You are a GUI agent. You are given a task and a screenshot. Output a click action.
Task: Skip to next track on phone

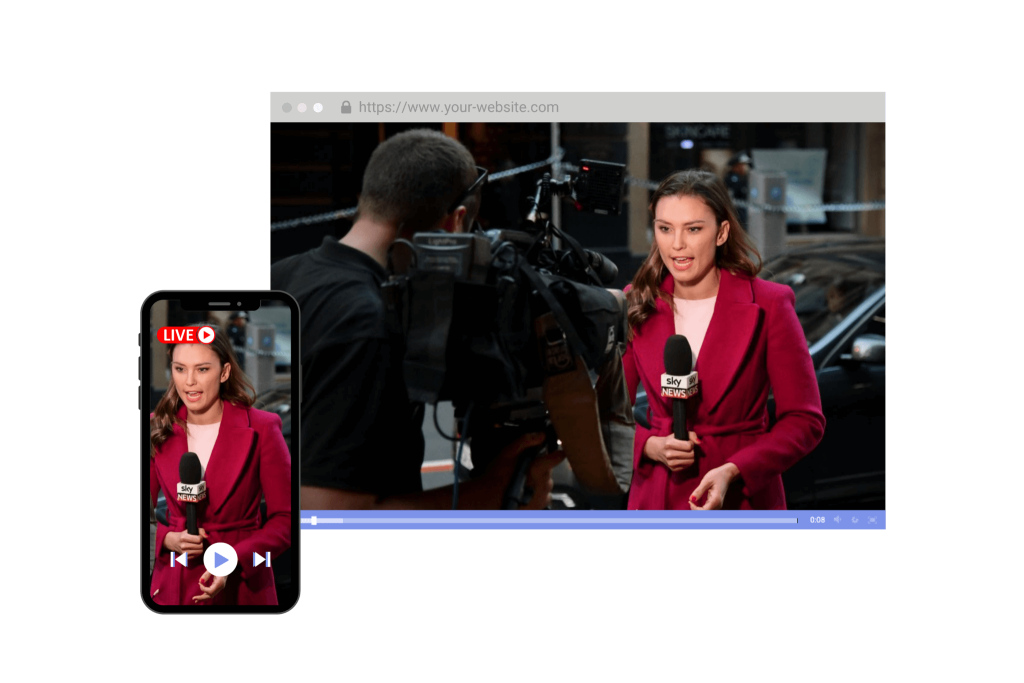tap(262, 560)
